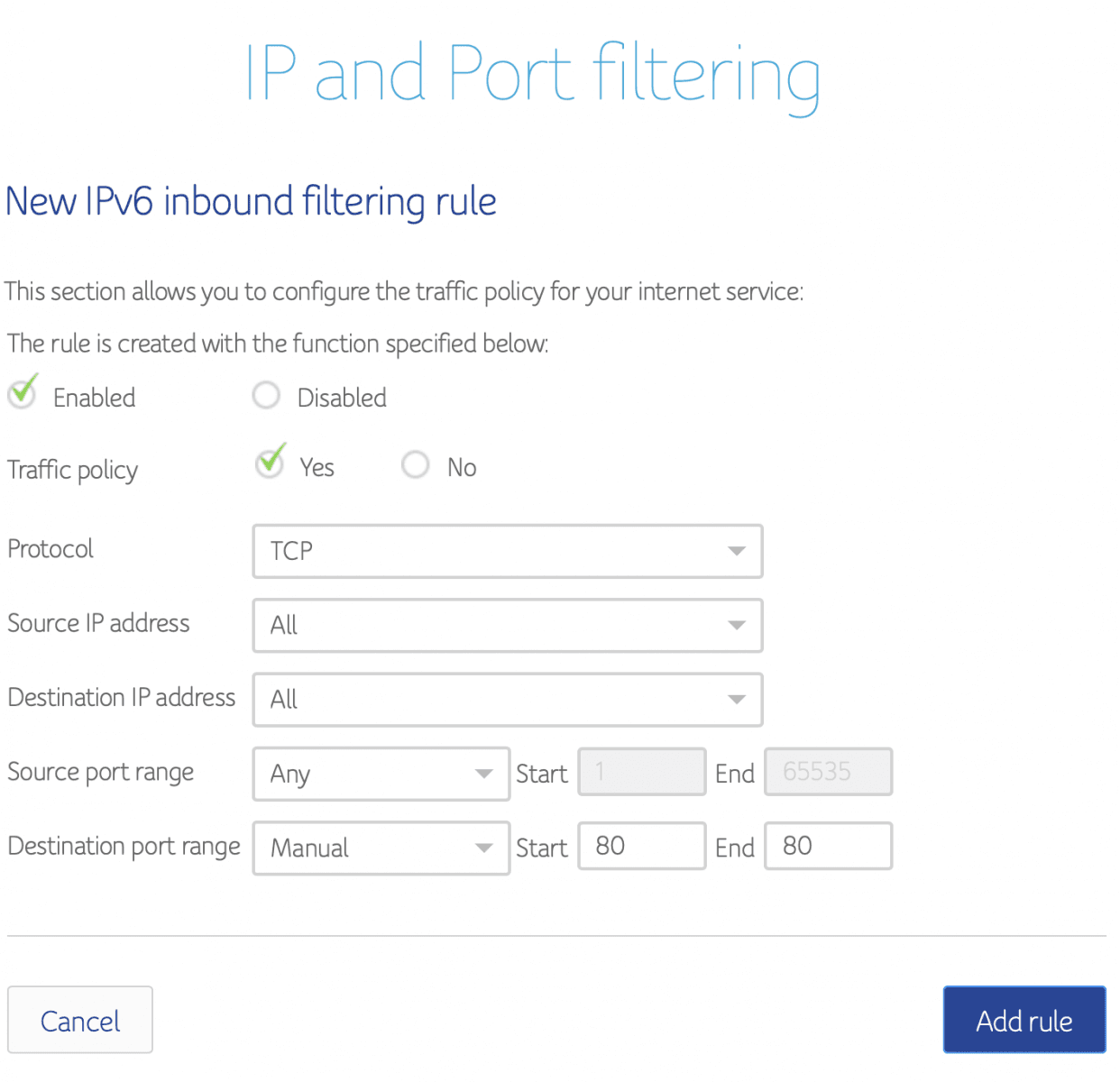Click the New IPv6 inbound filtering rule heading
The image size is (1120, 1082).
coord(251,201)
